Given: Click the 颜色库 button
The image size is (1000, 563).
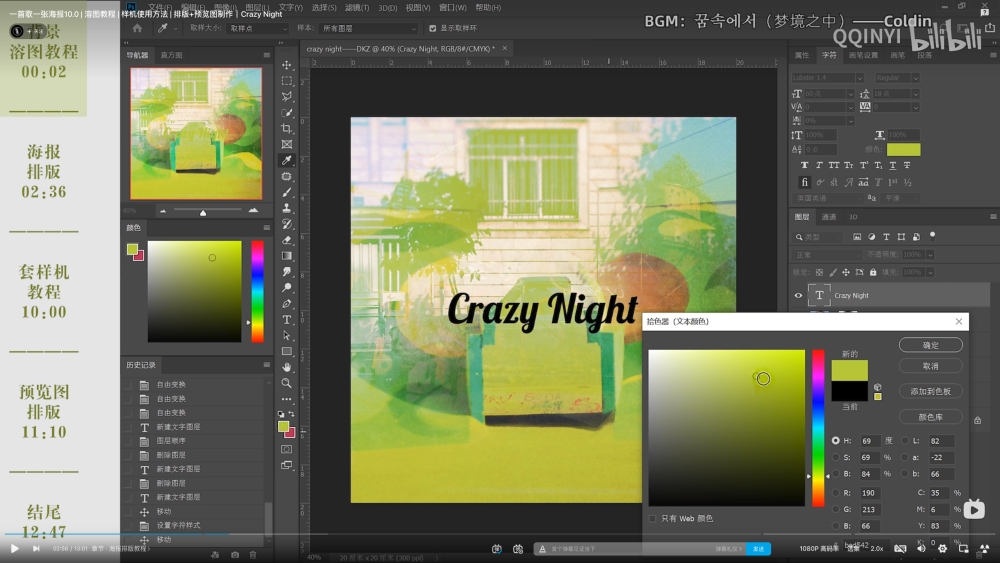Looking at the screenshot, I should pos(930,417).
